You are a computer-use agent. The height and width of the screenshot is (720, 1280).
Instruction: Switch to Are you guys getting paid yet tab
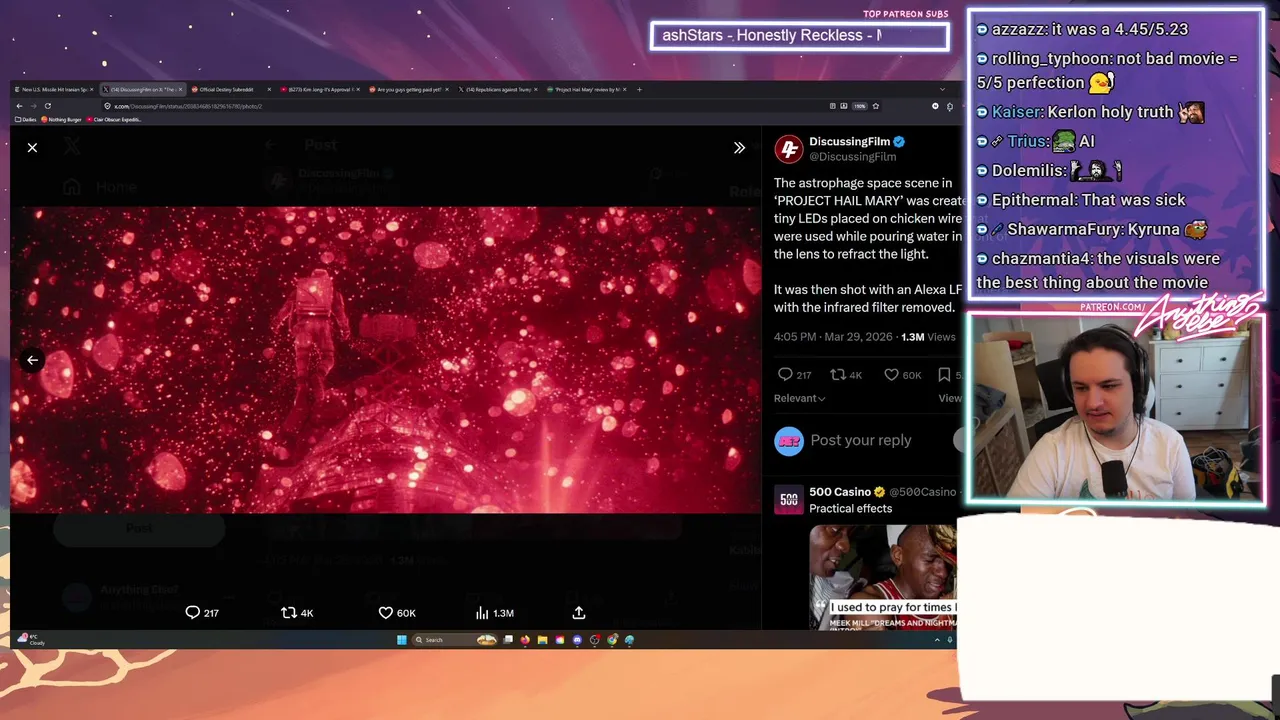coord(408,89)
